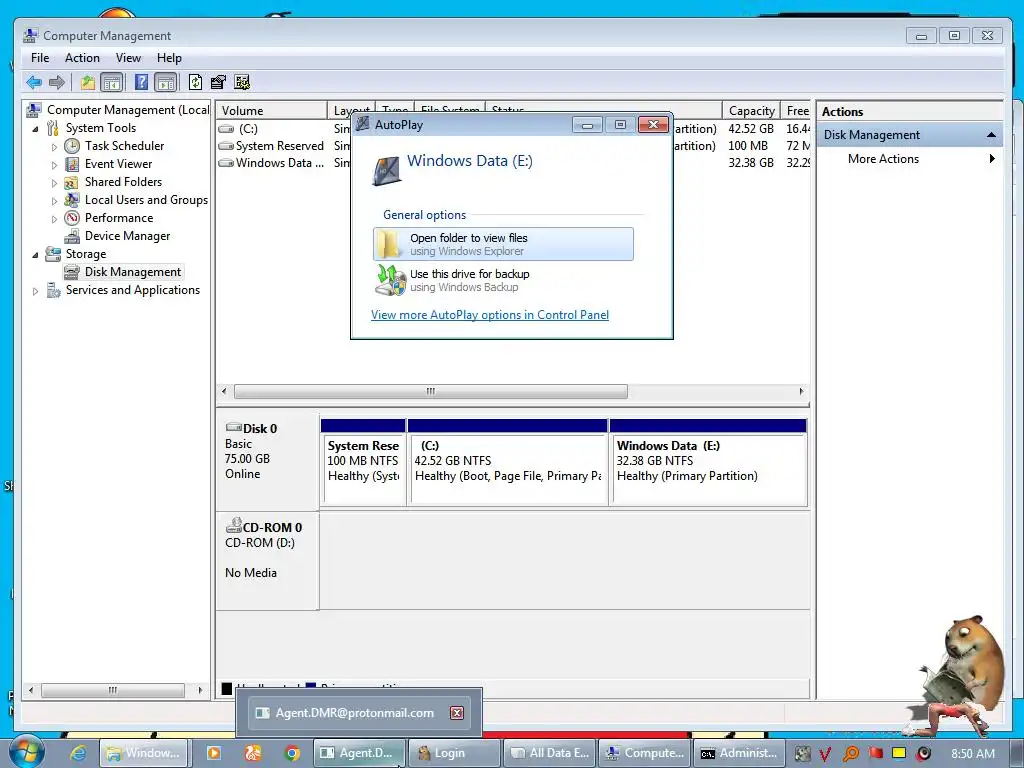1024x768 pixels.
Task: Click the Volume column header
Action: click(272, 110)
